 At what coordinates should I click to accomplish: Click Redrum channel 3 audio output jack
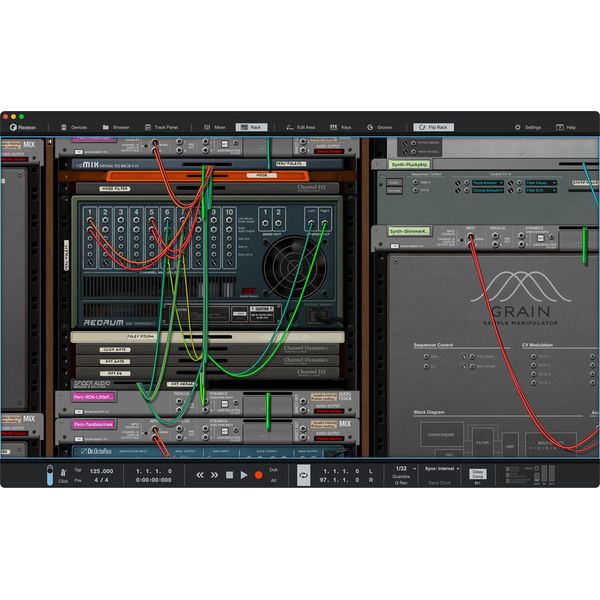point(121,220)
